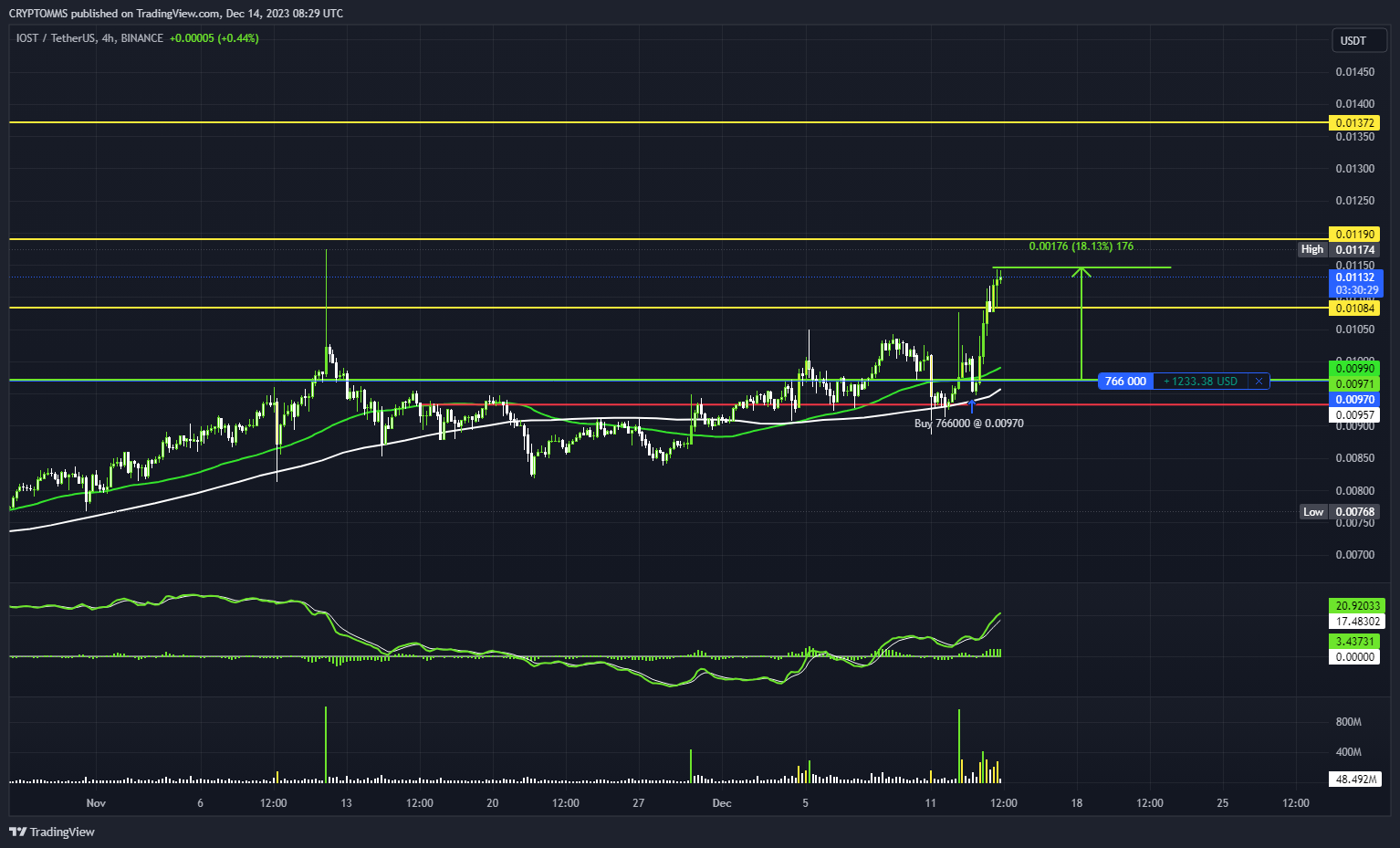Screen dimensions: 1400x848
Task: Click the +0.00005 (+0.44%) change value
Action: 214,38
